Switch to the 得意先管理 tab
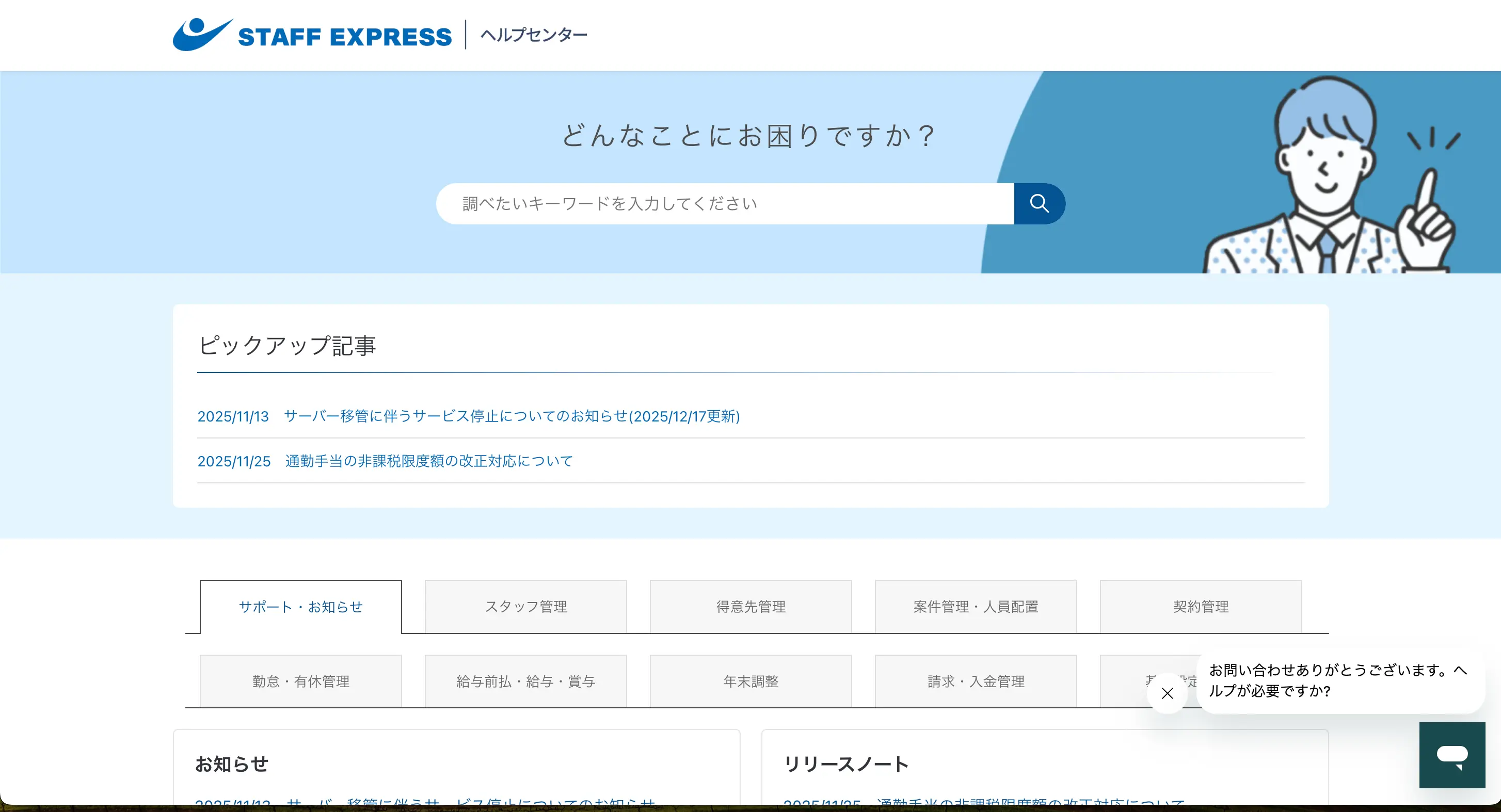Screen dimensions: 1501x812 coord(750,606)
